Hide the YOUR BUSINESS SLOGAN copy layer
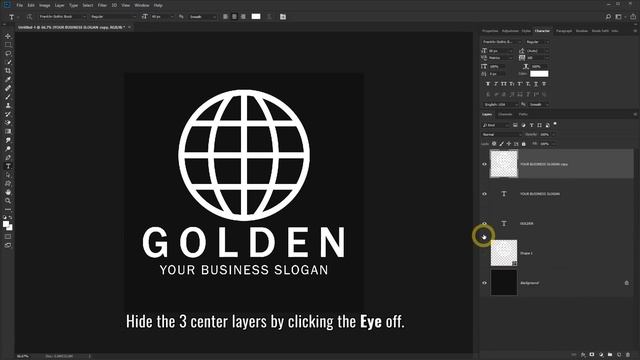 (484, 164)
